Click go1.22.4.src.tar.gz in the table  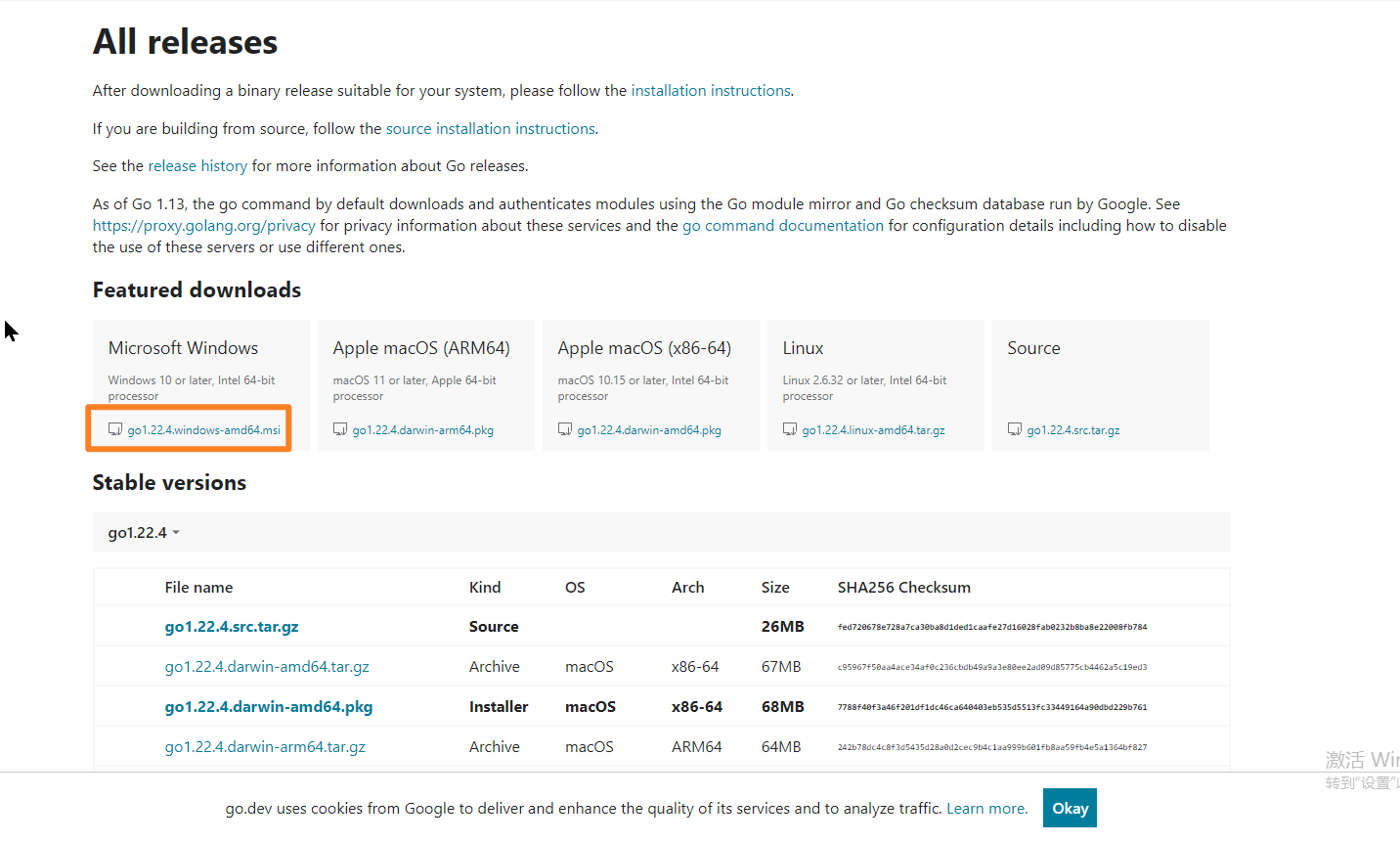[232, 626]
